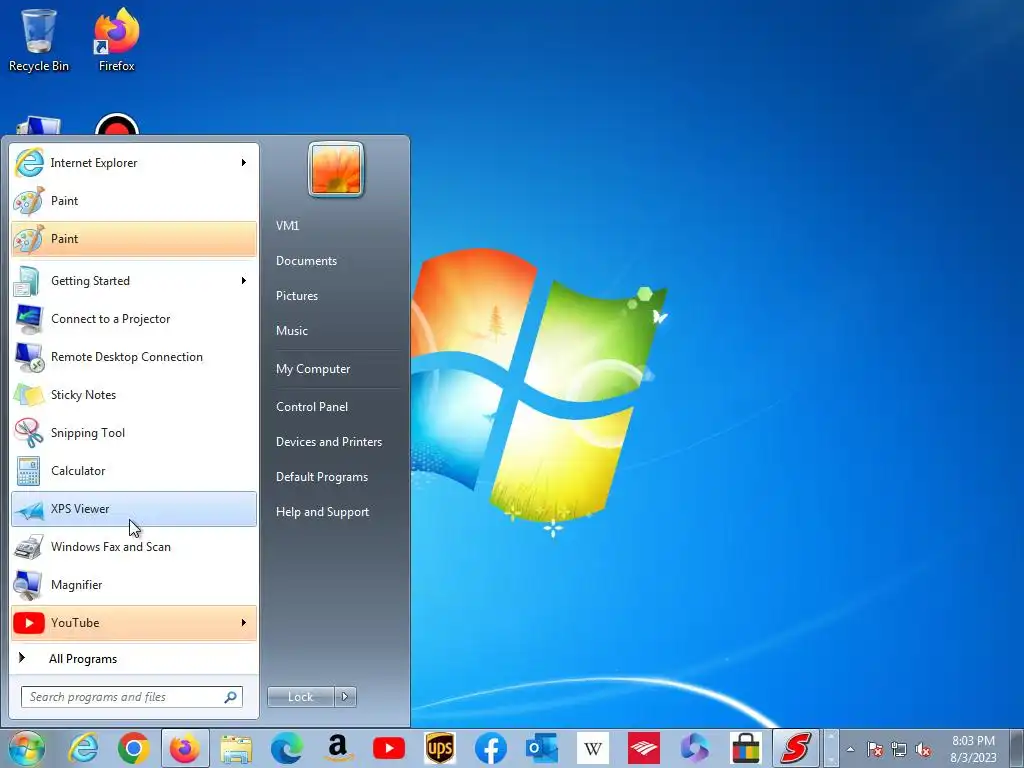Launch the first Paint entry in Start menu
The image size is (1024, 768).
pyautogui.click(x=134, y=200)
